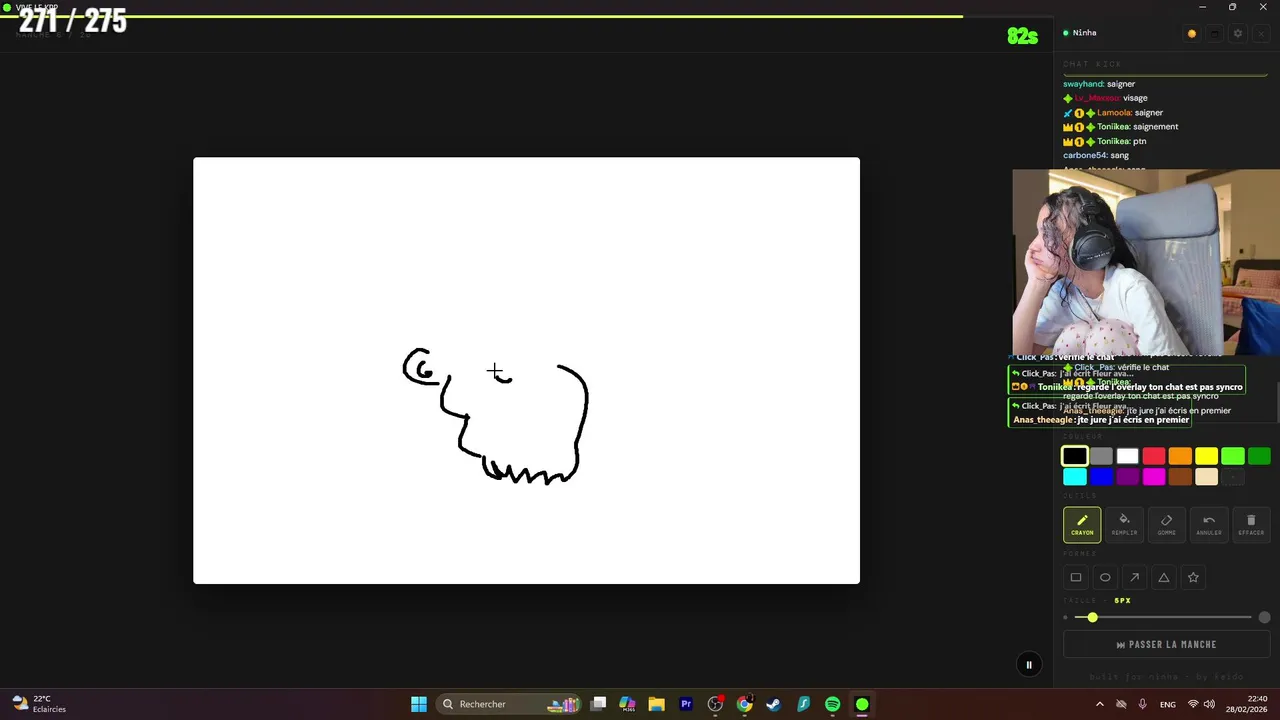The height and width of the screenshot is (720, 1280).
Task: Click chat message 'Toniikea: saignement'
Action: [1120, 127]
